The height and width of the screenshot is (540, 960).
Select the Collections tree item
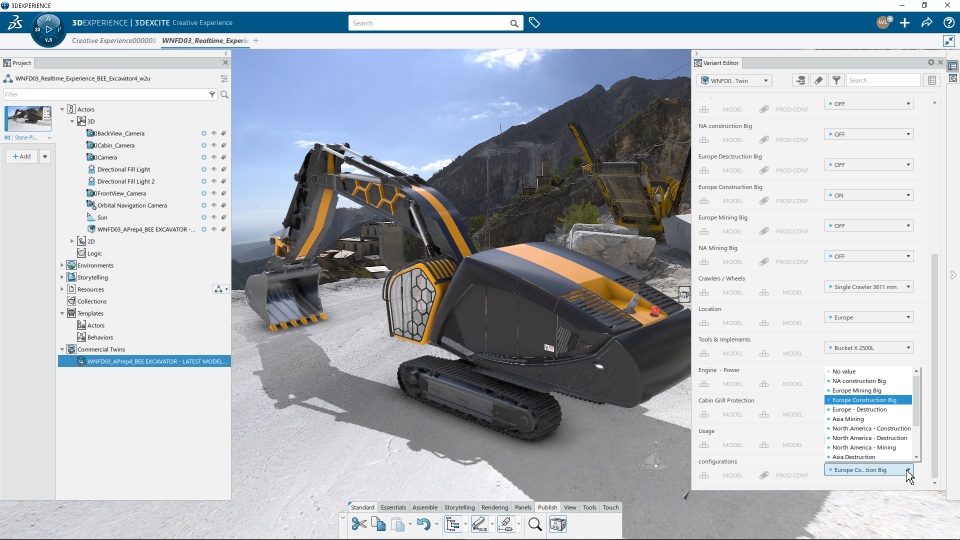click(x=92, y=301)
